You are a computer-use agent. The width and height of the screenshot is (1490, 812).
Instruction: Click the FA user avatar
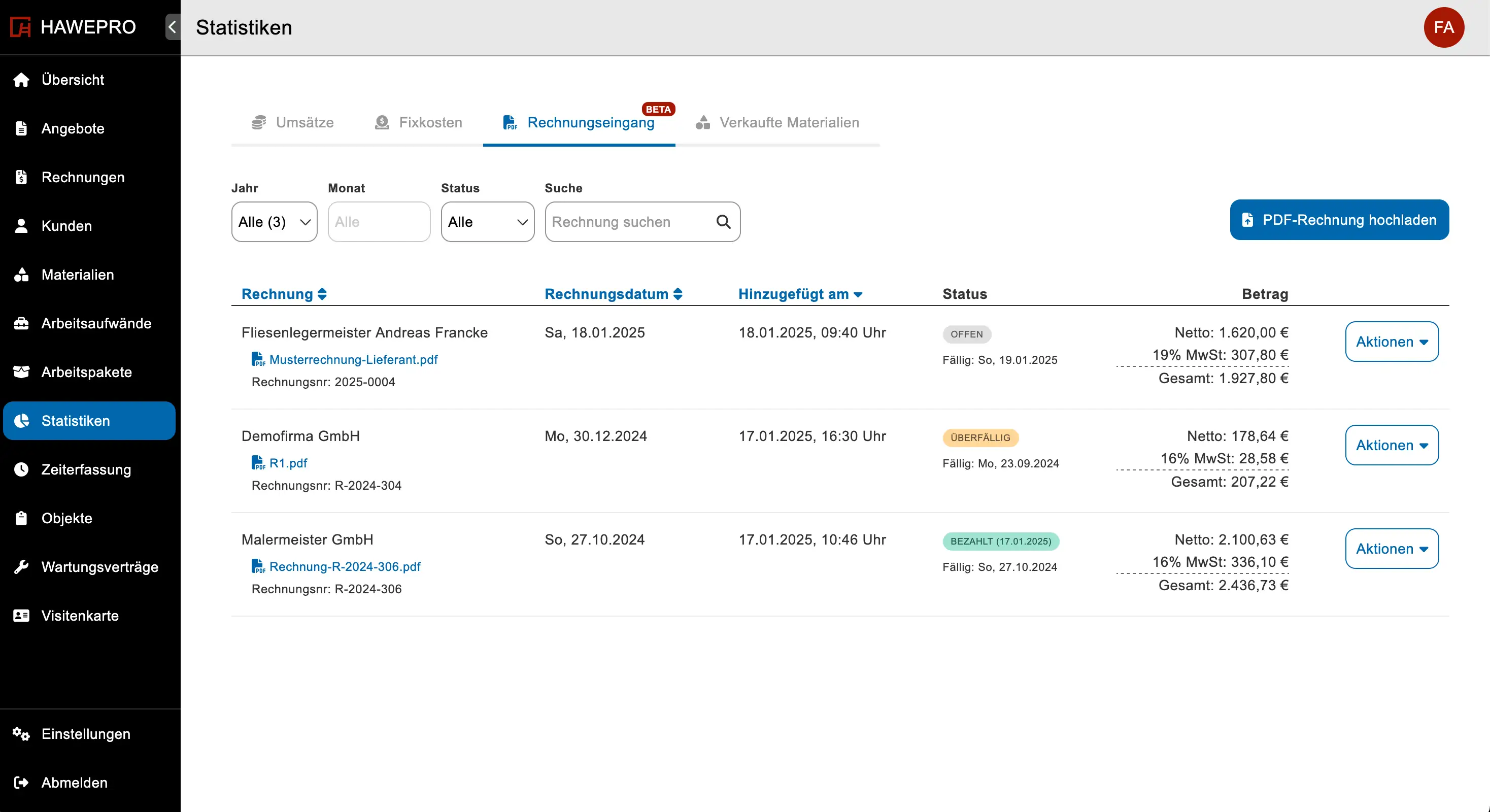click(x=1444, y=27)
